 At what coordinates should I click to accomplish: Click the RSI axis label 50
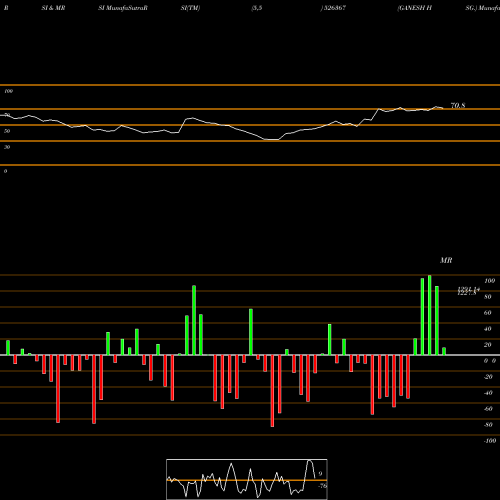(7, 131)
